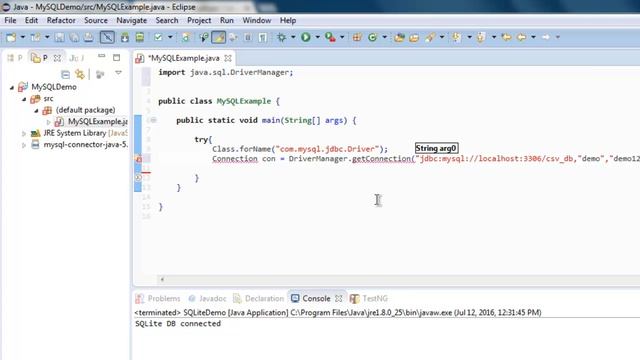Click the Run Last Tool coverage icon

pos(330,37)
